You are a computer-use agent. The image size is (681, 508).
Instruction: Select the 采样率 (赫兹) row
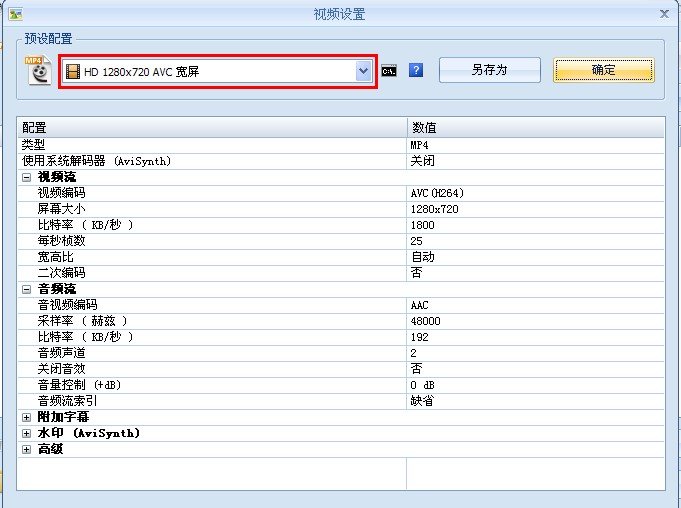341,321
